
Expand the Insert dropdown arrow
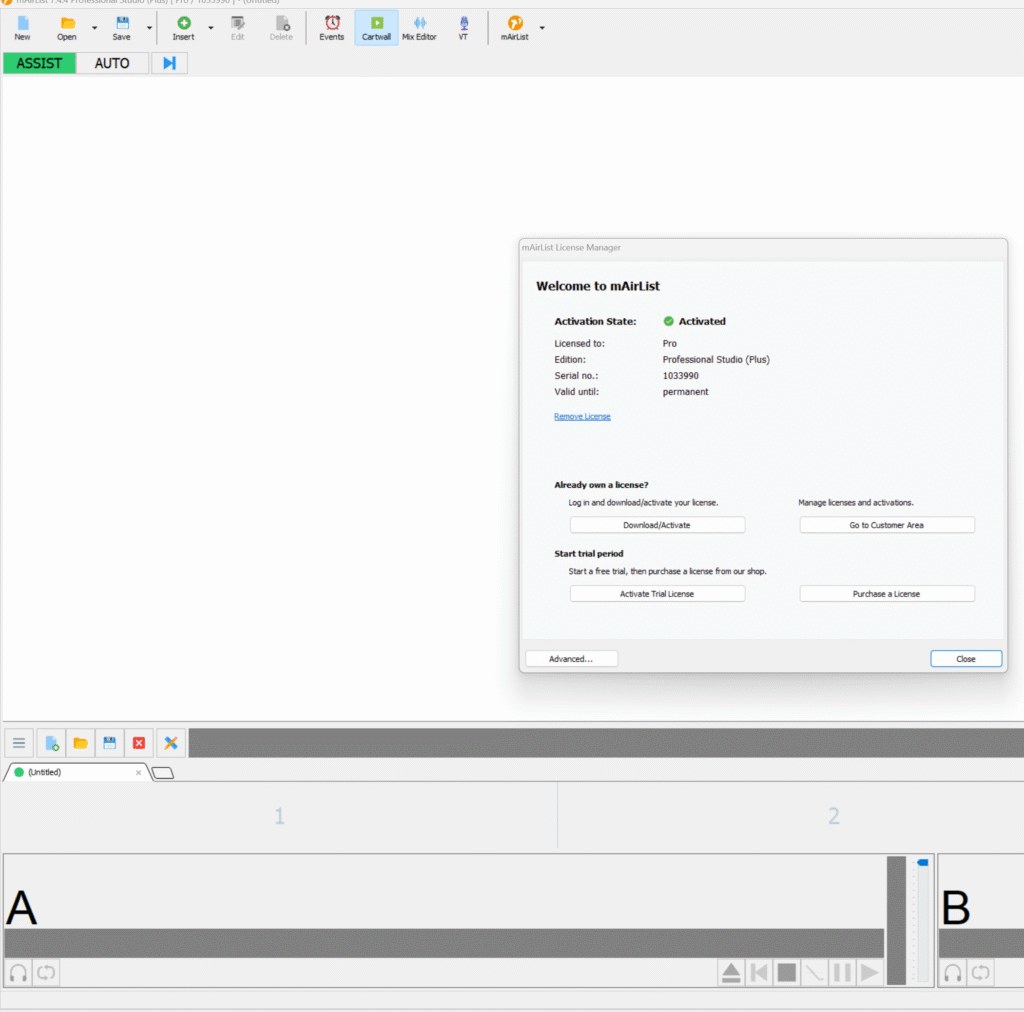tap(210, 28)
